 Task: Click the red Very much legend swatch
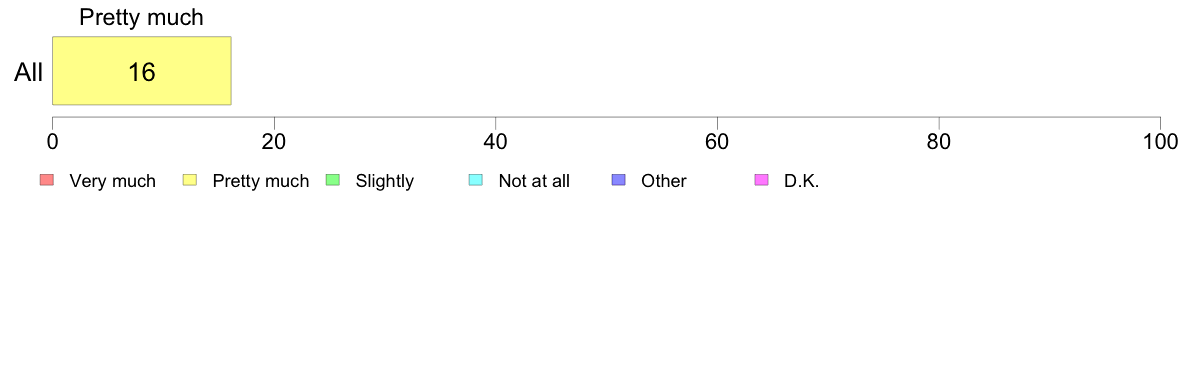click(47, 180)
